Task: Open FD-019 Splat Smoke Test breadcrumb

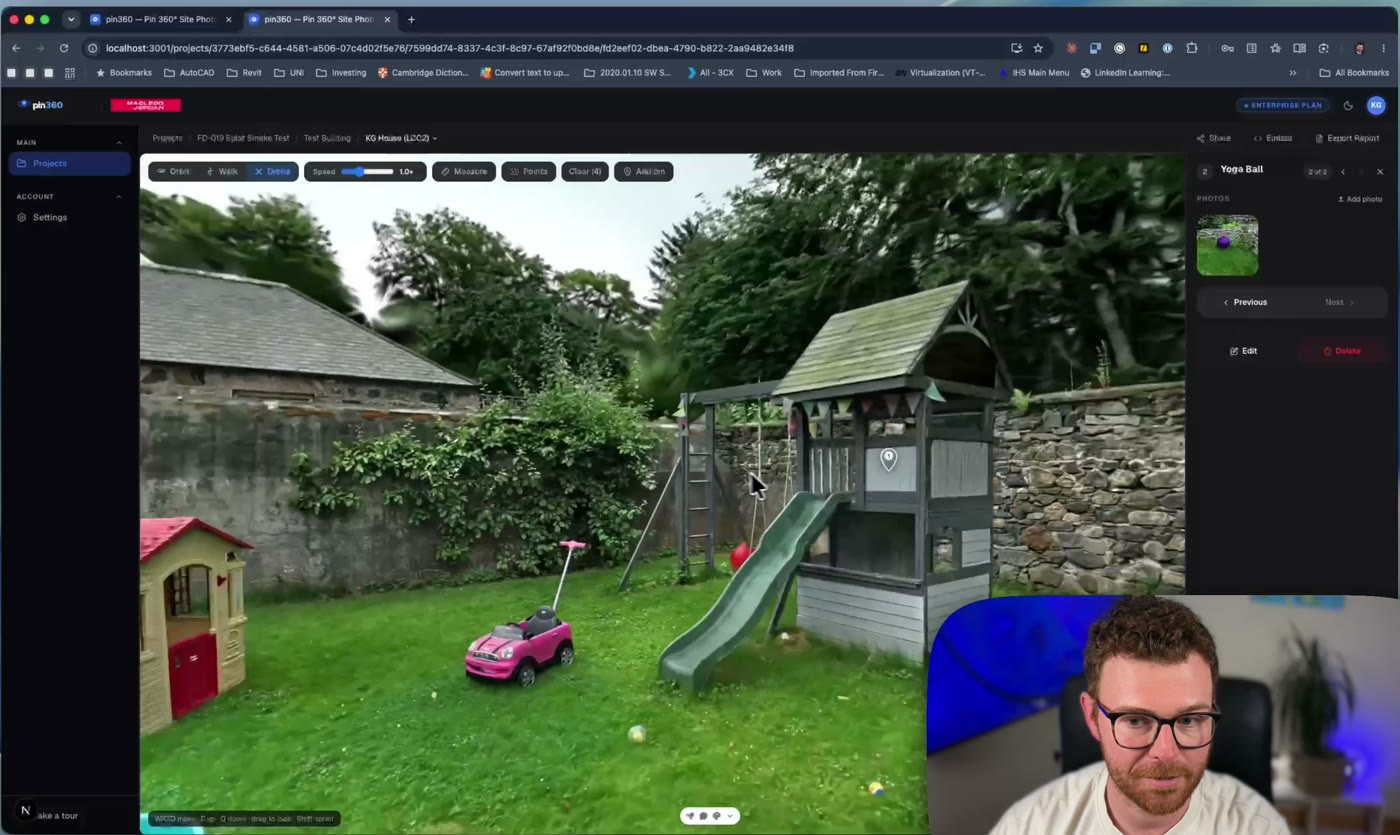Action: click(243, 138)
